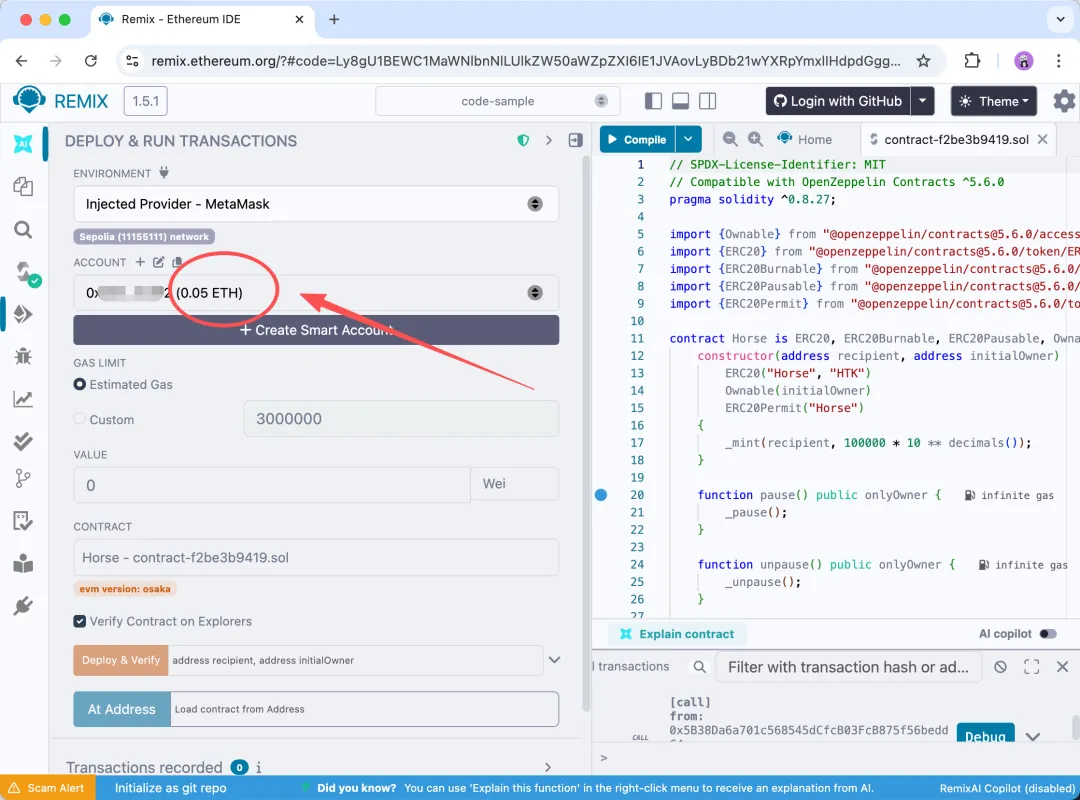The height and width of the screenshot is (800, 1080).
Task: Open the File Explorer sidebar icon
Action: click(23, 187)
